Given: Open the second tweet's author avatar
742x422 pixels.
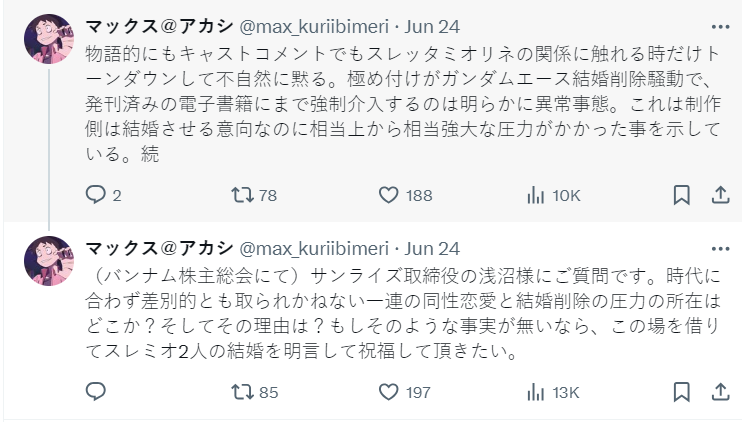Looking at the screenshot, I should (x=47, y=261).
